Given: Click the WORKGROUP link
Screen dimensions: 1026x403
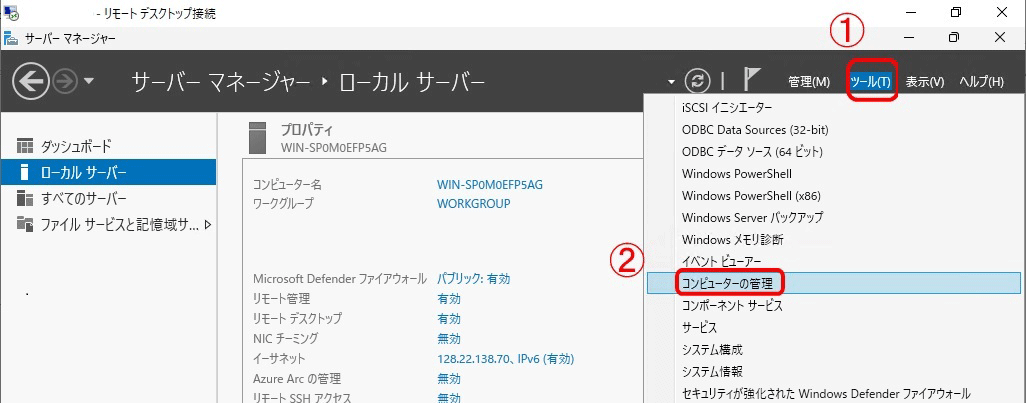Looking at the screenshot, I should tap(473, 203).
